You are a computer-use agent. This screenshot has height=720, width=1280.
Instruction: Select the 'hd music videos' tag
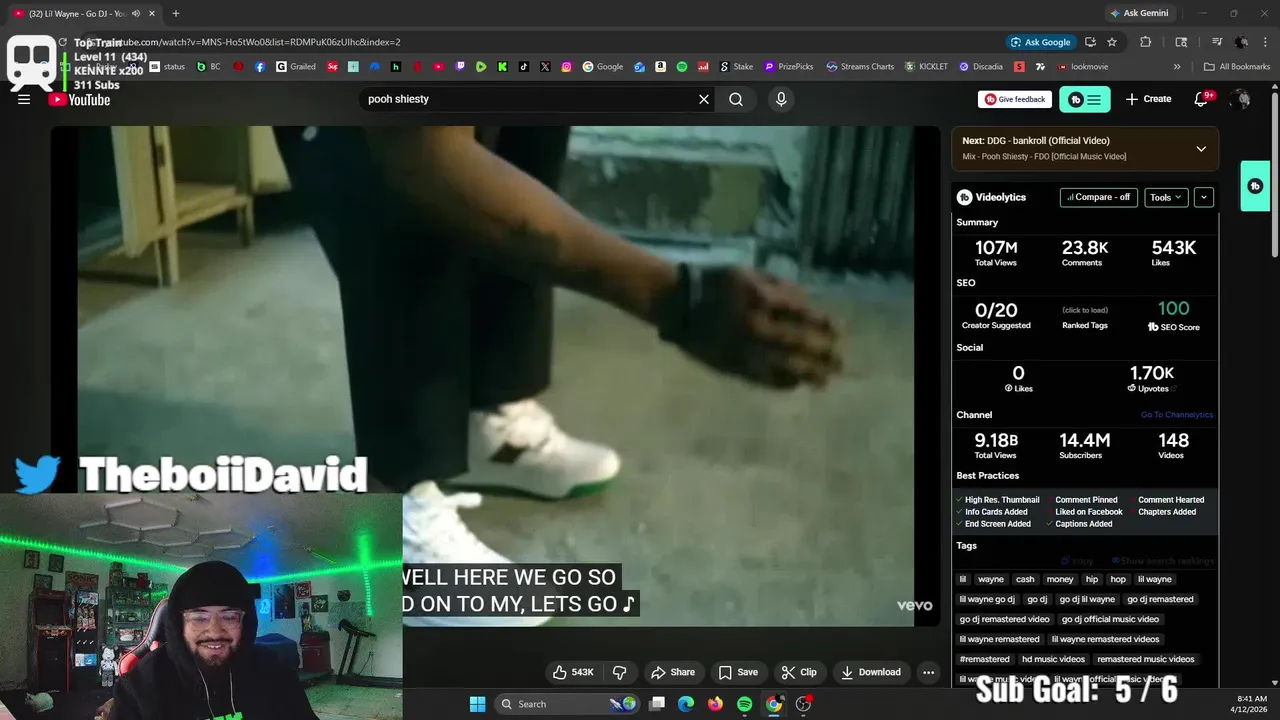tap(1053, 659)
